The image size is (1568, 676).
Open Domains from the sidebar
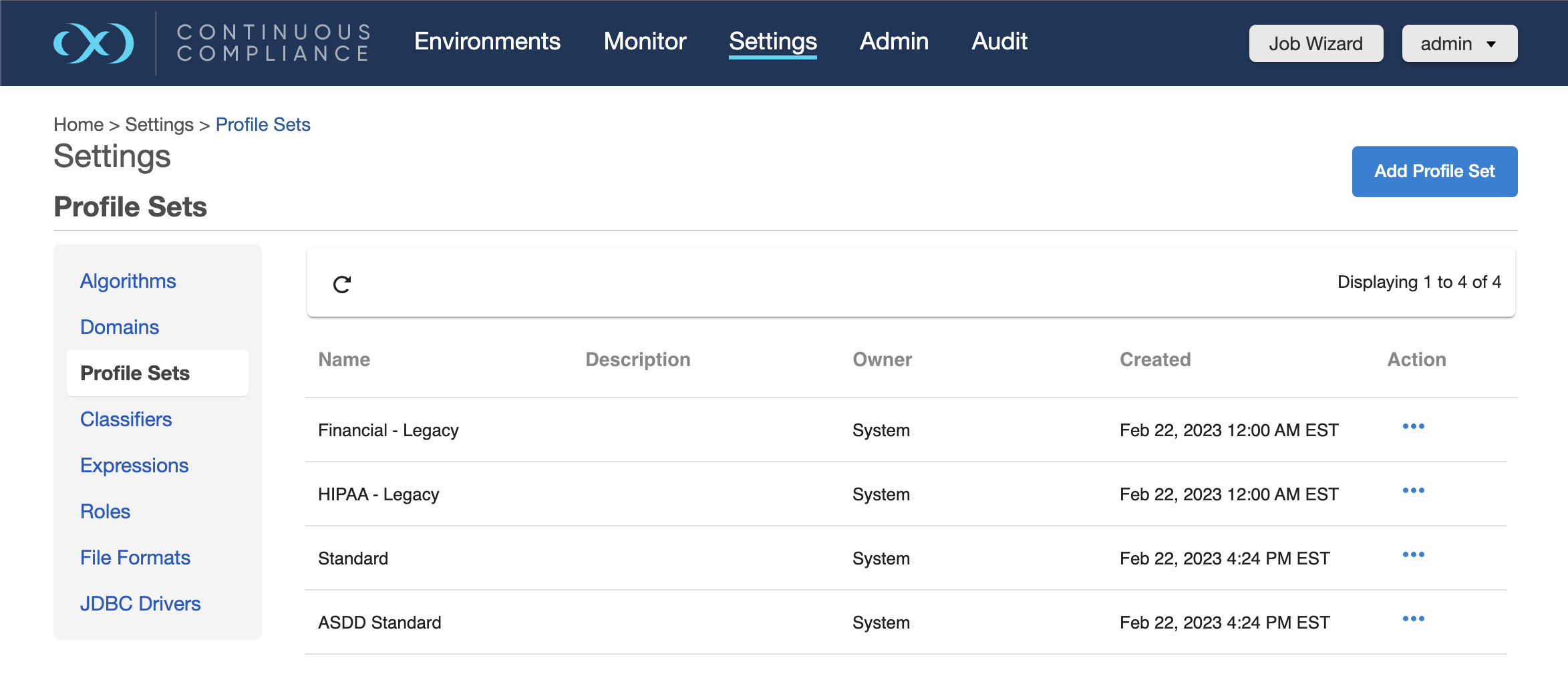[x=119, y=327]
